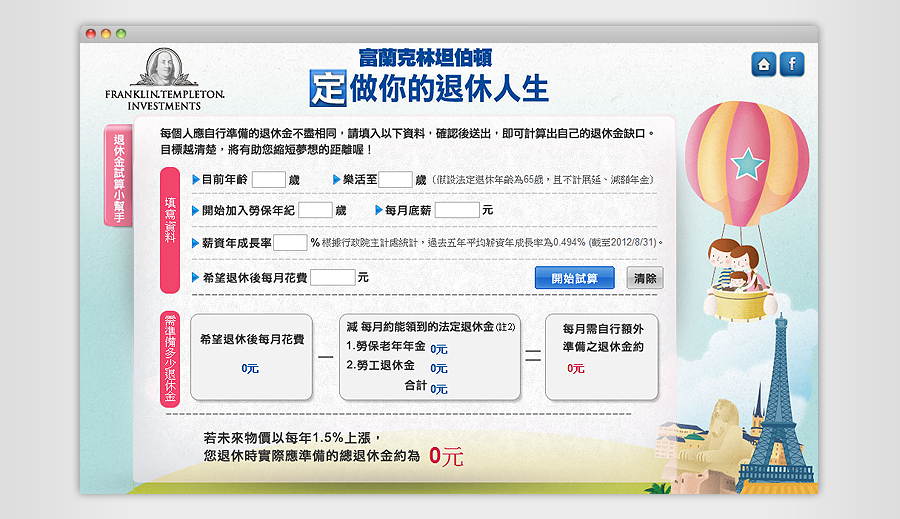
Task: Click the large red 0元 total retirement amount
Action: (446, 457)
